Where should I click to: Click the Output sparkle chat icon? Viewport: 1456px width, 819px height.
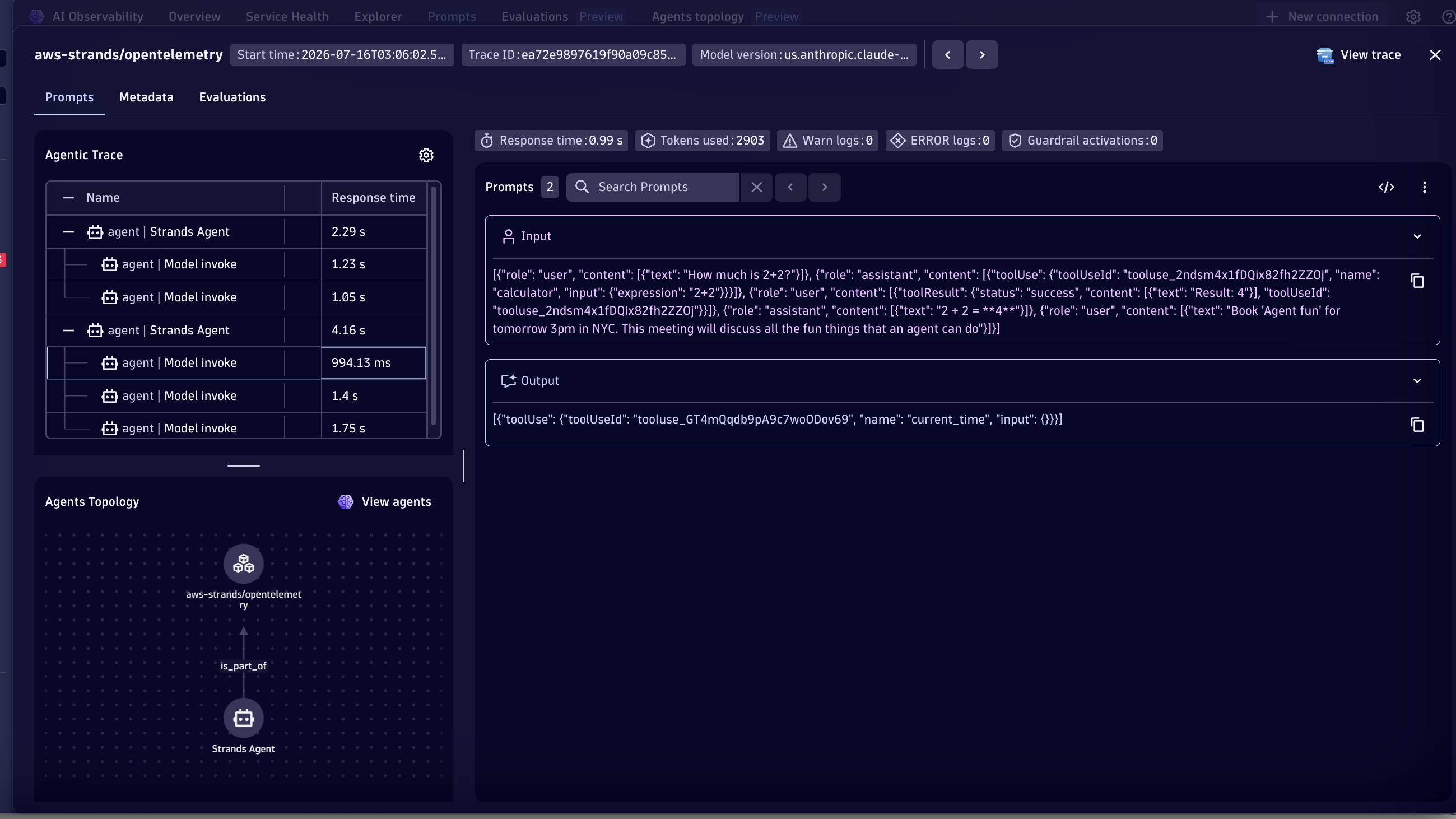[508, 381]
